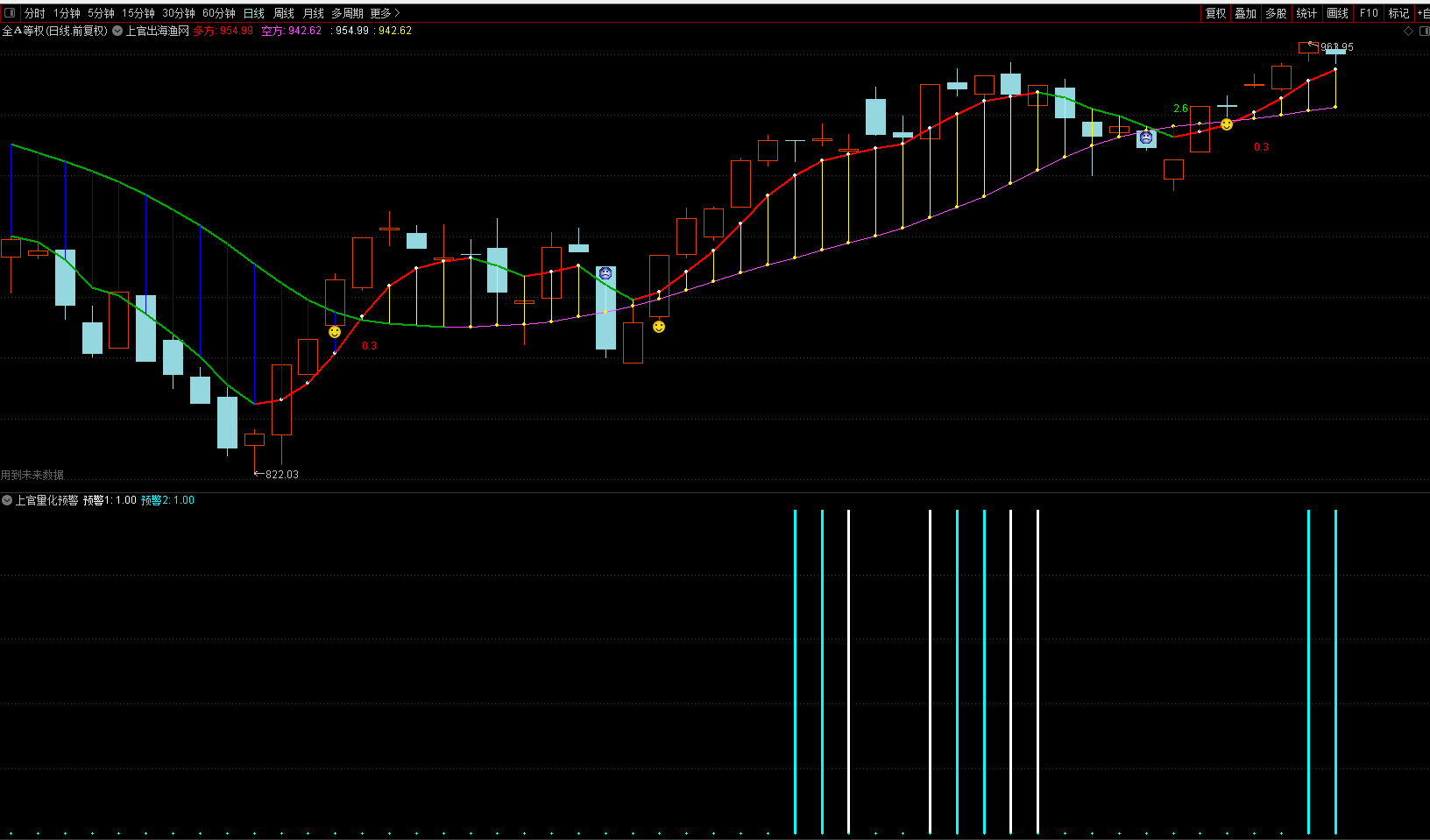
Task: Select the 1分钟 period tab
Action: click(67, 13)
